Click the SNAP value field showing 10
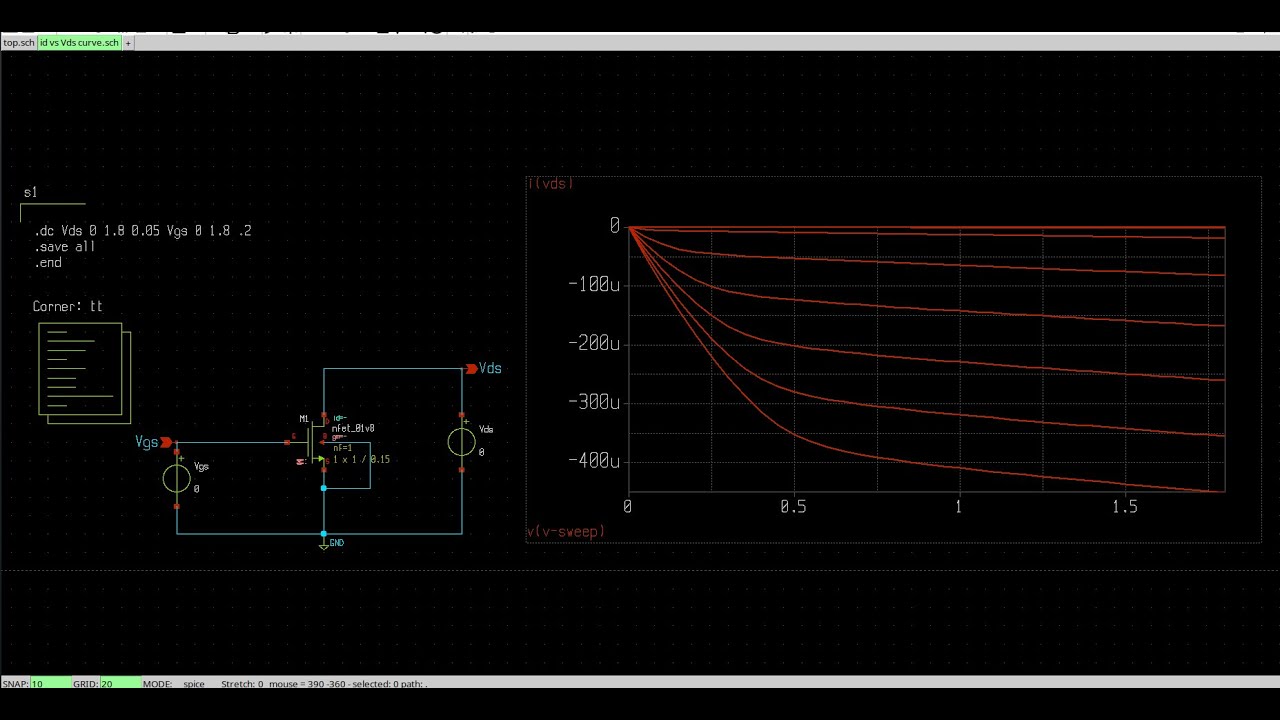1280x720 pixels. click(x=50, y=684)
